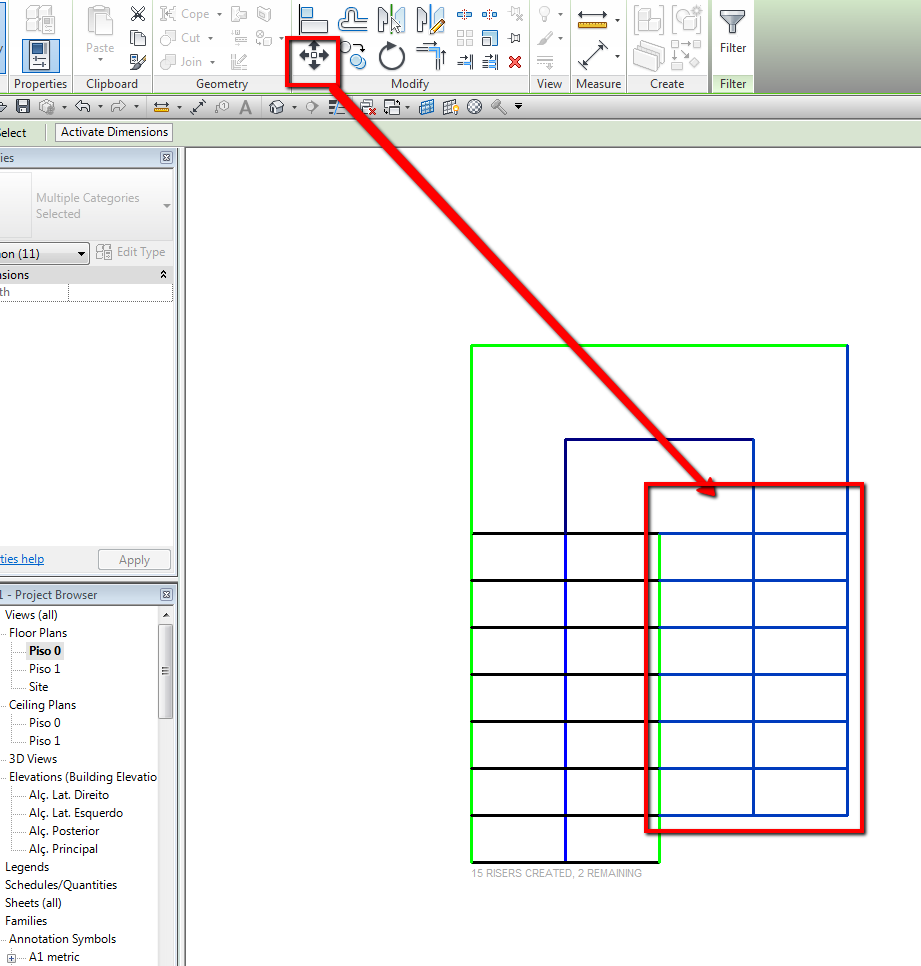Choose Mirror - Draw Axis tool
Viewport: 921px width, 966px height.
coord(430,19)
